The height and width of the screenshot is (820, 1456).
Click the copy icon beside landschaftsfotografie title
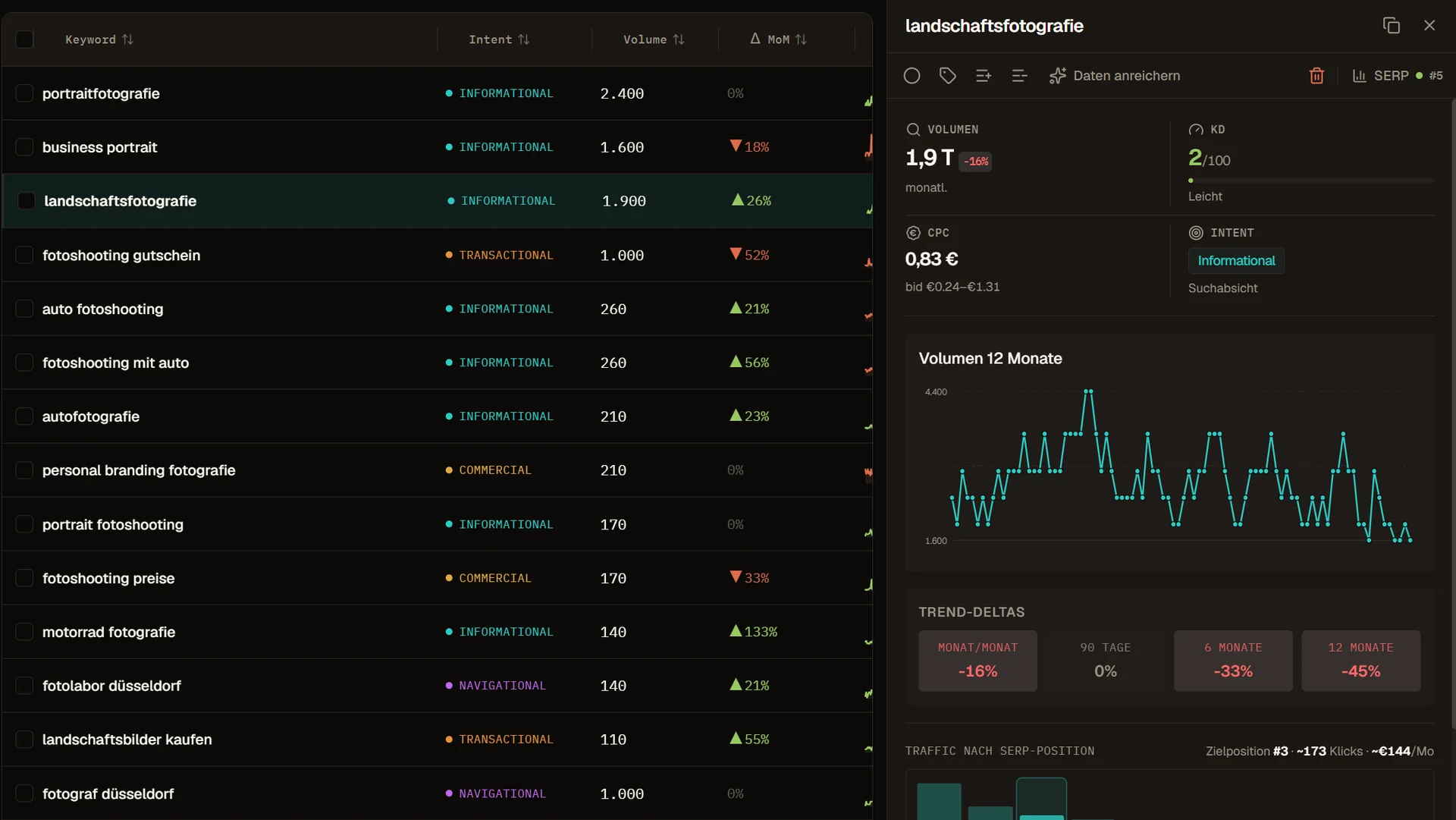[1391, 25]
